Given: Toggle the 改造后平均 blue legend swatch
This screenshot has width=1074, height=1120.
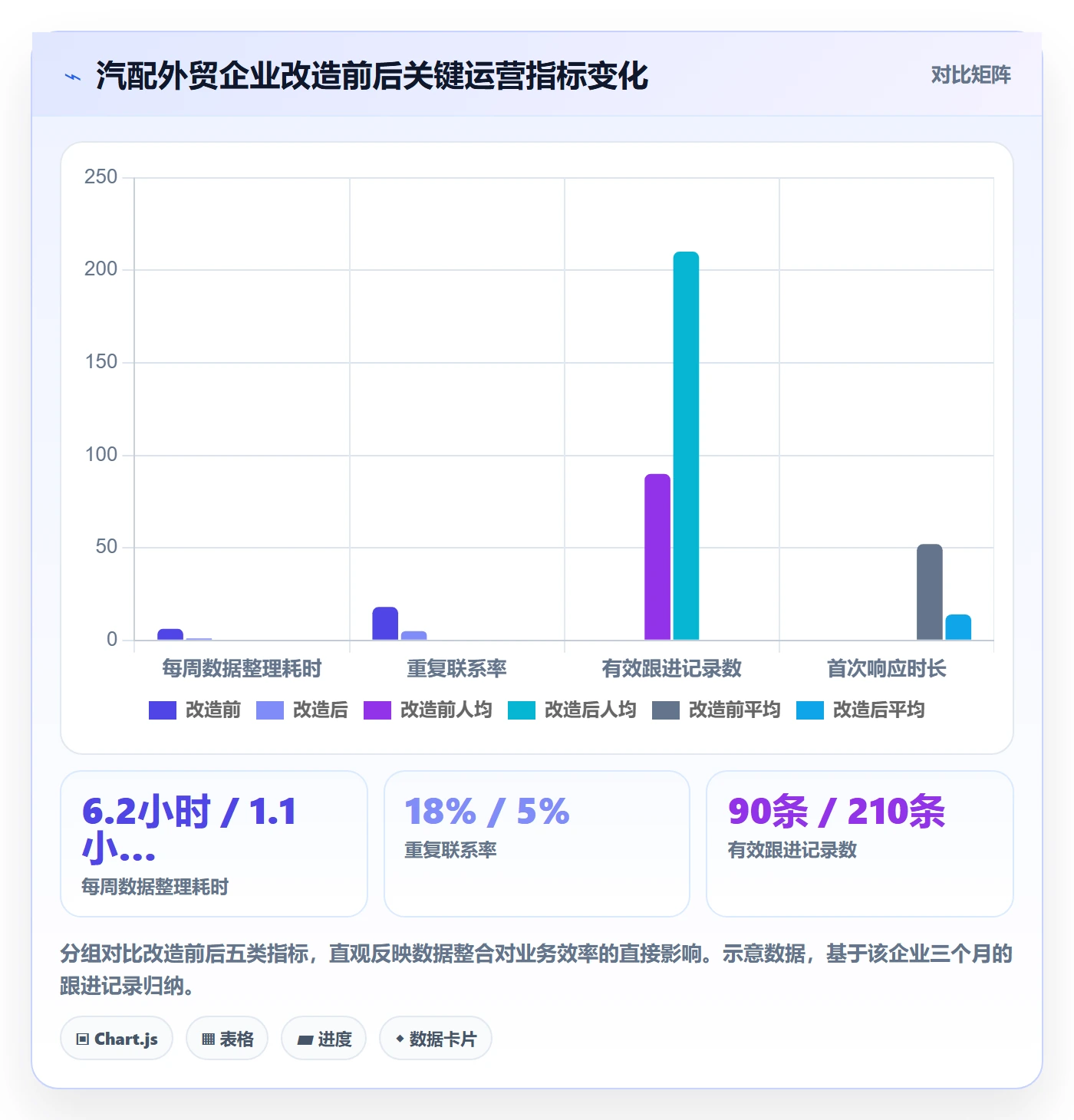Looking at the screenshot, I should [x=810, y=710].
